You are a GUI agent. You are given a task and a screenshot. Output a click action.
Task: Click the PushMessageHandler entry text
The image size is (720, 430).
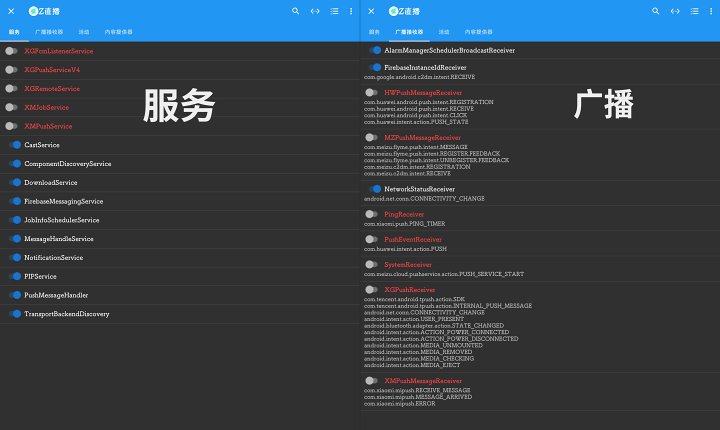(x=56, y=295)
